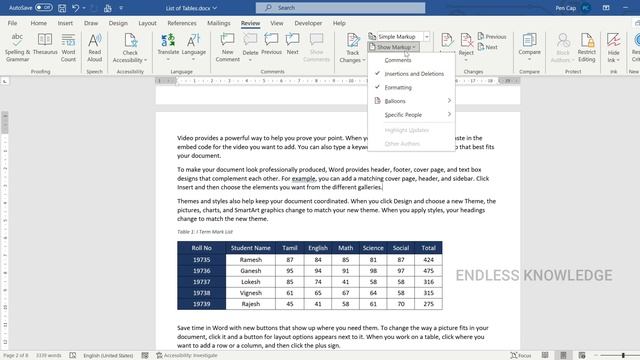
Task: Switch to the Home tab
Action: pos(39,23)
